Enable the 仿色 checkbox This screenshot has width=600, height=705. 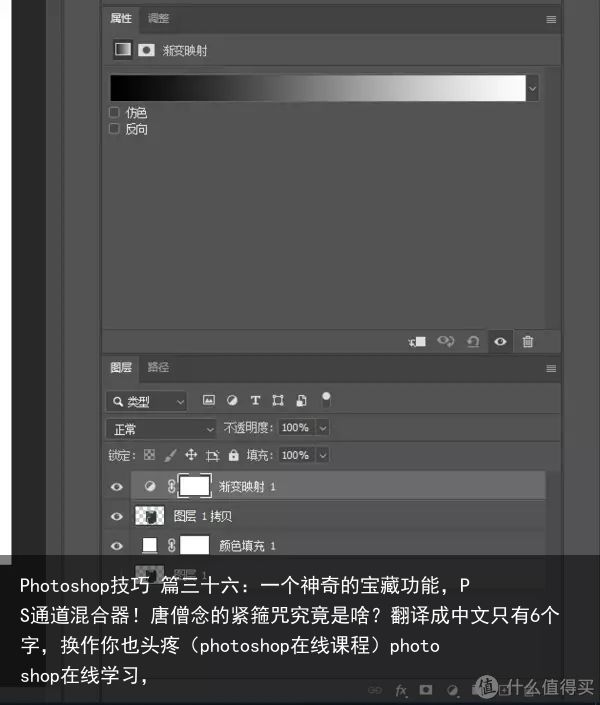click(114, 112)
